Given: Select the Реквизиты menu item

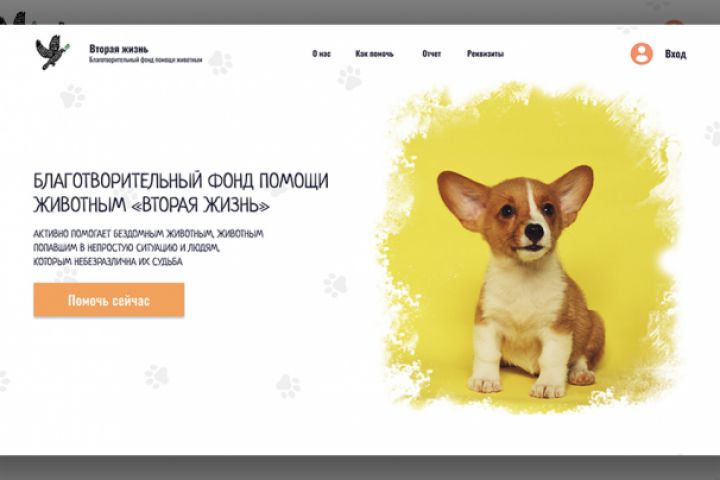Looking at the screenshot, I should pyautogui.click(x=485, y=54).
